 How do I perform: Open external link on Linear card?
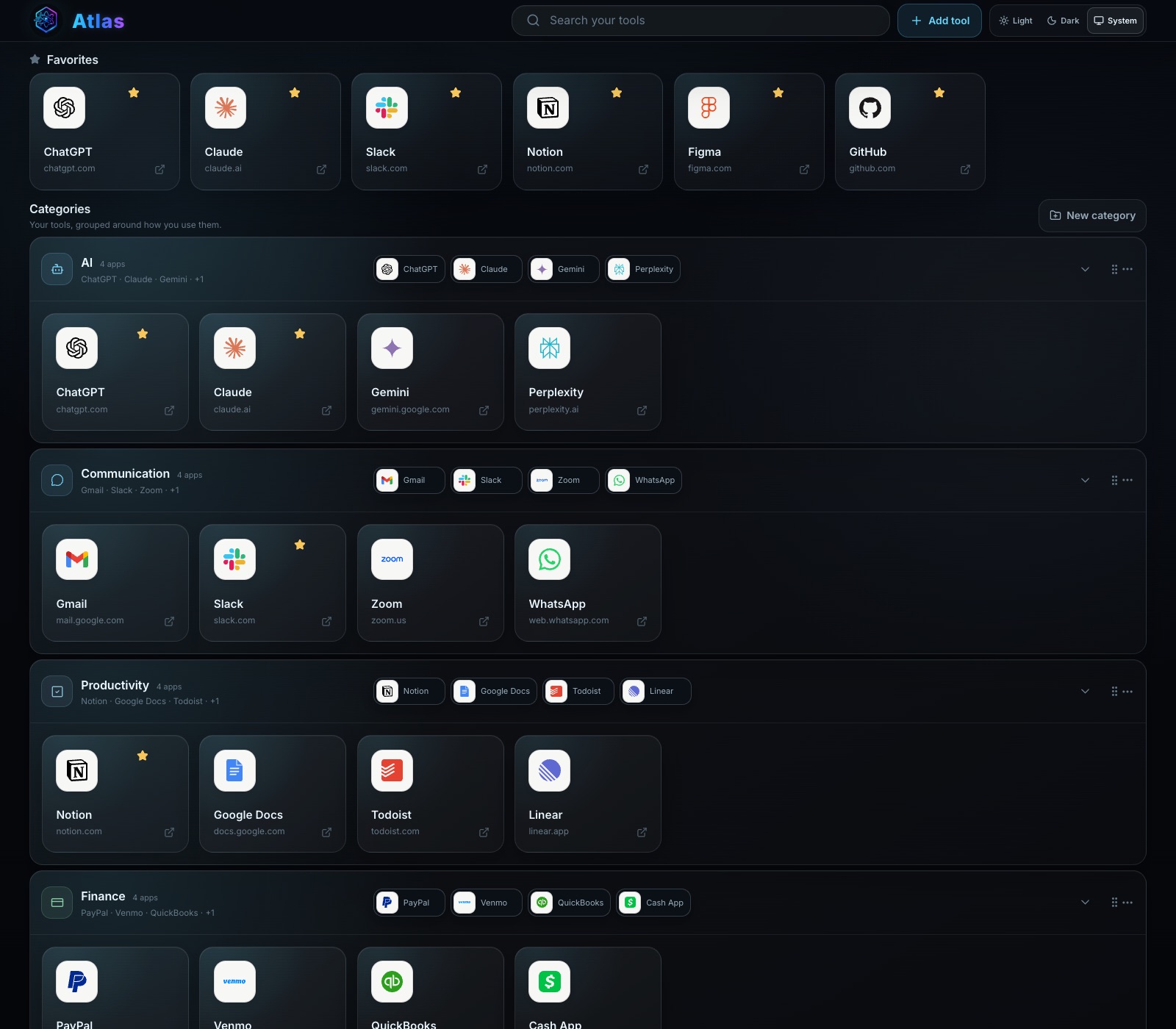click(x=642, y=832)
